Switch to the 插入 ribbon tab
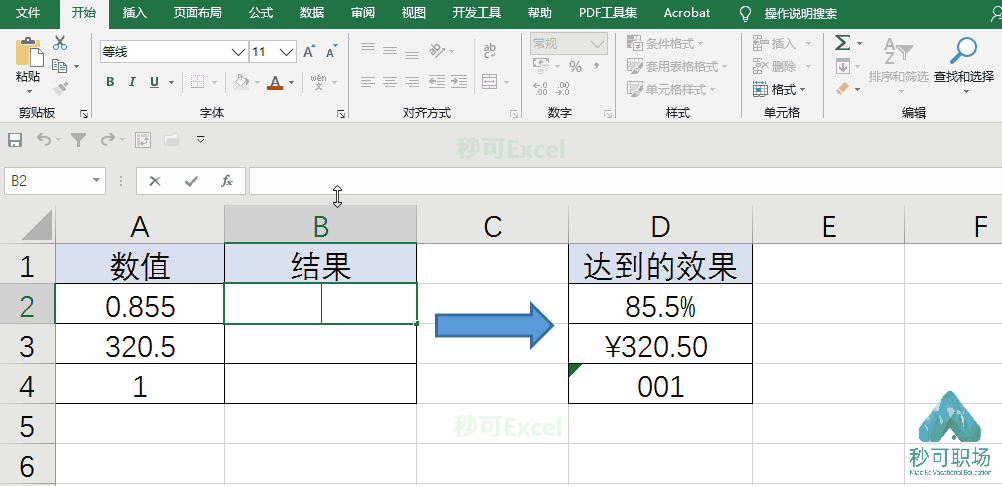1002x486 pixels. [x=134, y=13]
